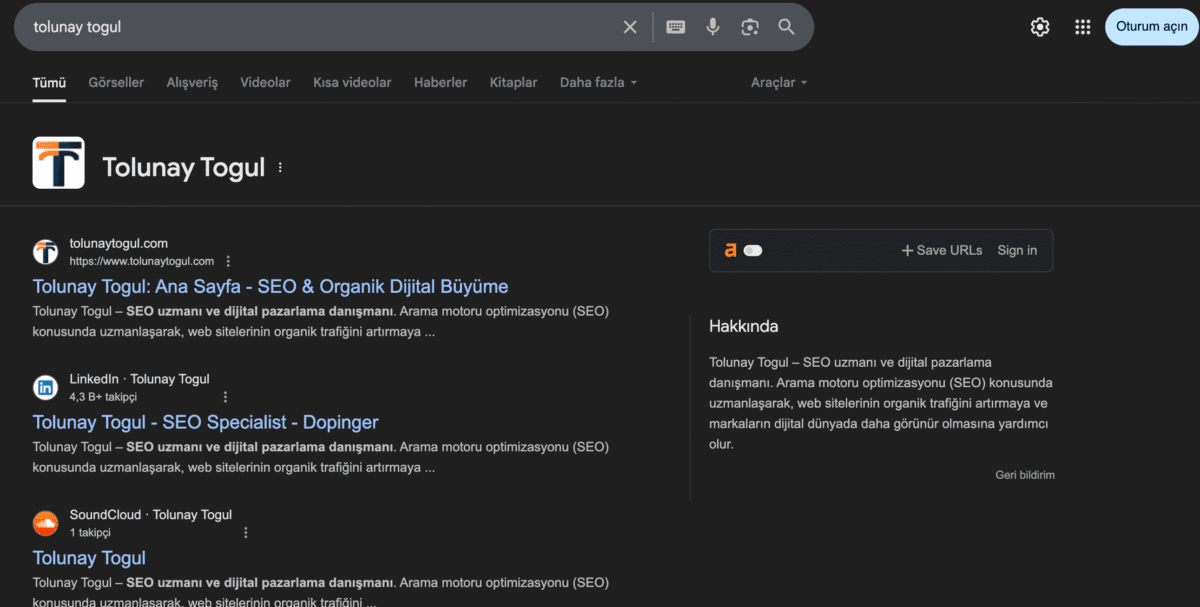
Task: Open three-dot menu for LinkedIn result
Action: [x=225, y=397]
